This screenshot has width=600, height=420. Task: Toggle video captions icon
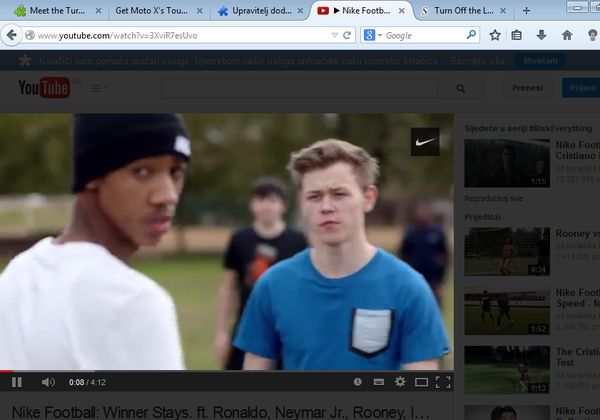click(379, 382)
